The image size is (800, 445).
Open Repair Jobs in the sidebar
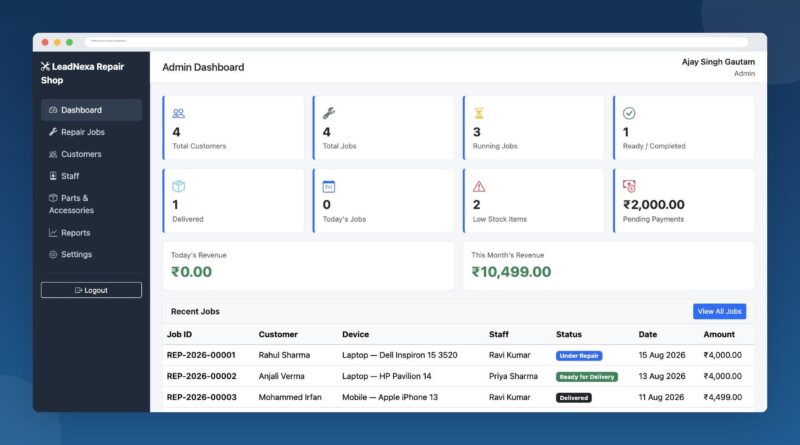tap(91, 132)
